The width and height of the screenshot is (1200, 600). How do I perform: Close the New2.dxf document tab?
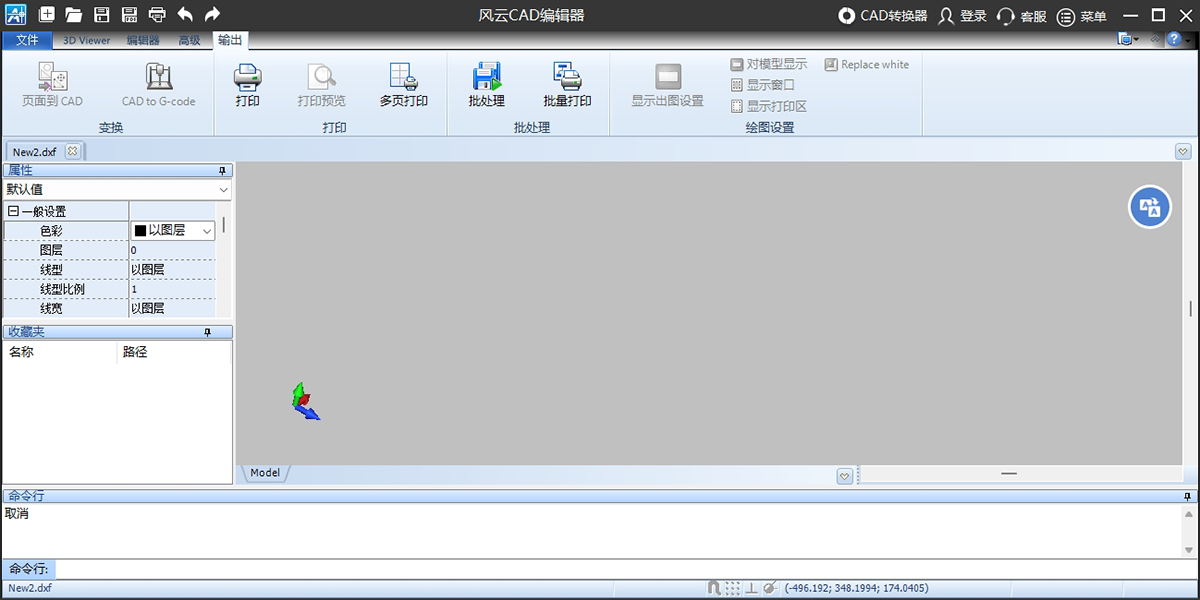point(72,152)
